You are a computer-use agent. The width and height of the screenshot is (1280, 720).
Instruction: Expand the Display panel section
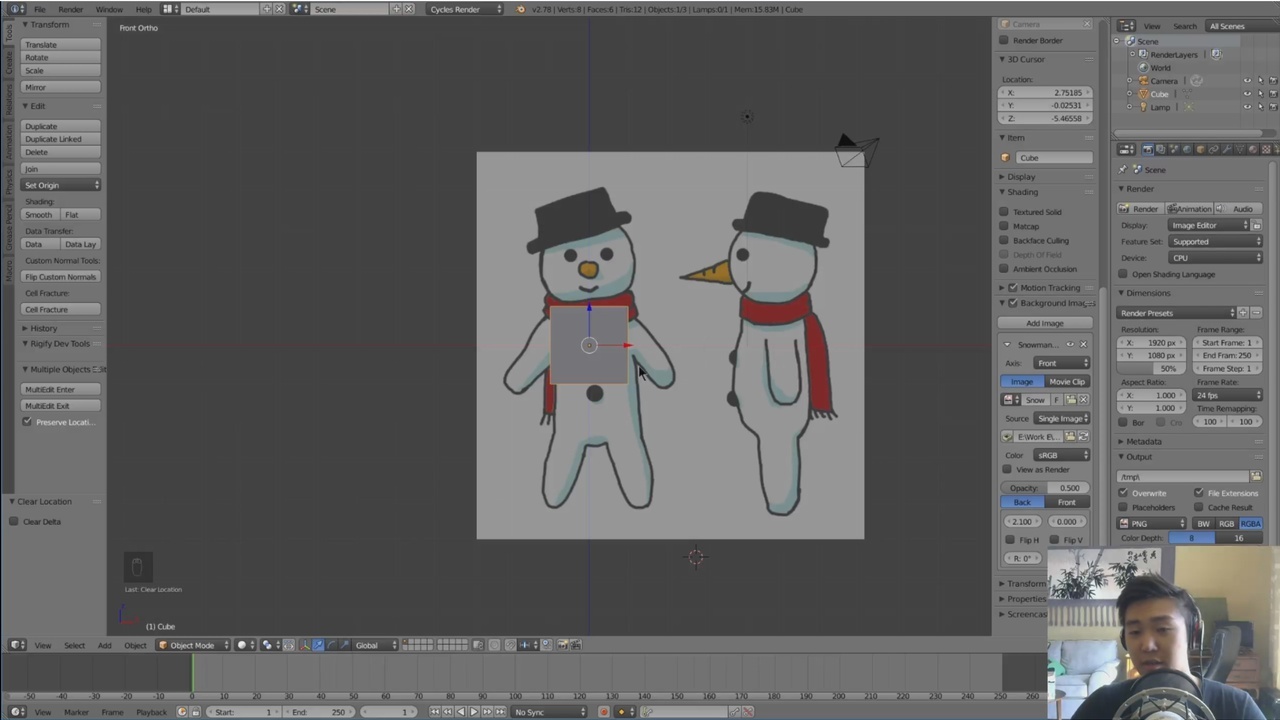click(x=1021, y=177)
